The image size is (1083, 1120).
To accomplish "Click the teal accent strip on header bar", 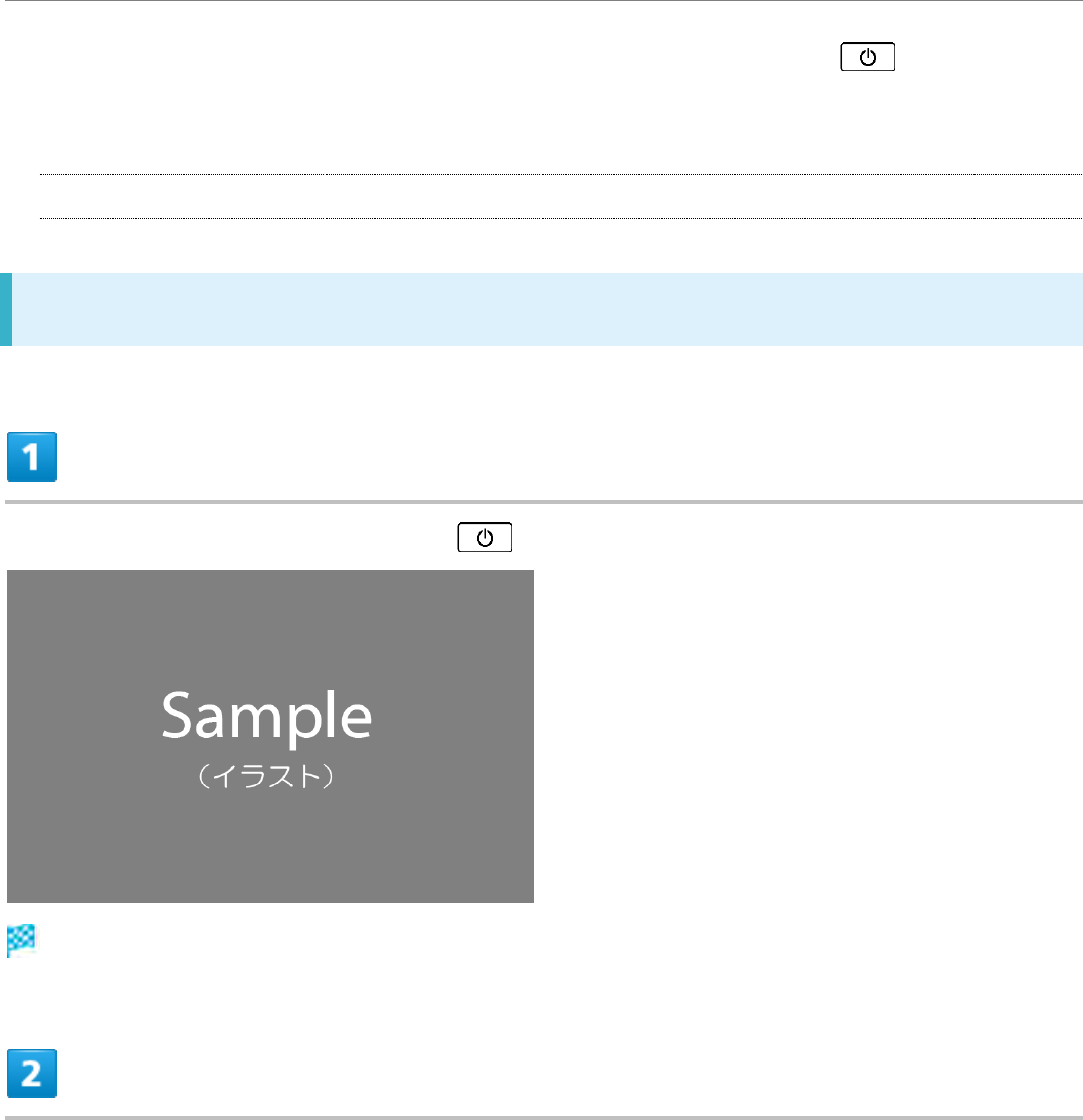I will coord(6,310).
